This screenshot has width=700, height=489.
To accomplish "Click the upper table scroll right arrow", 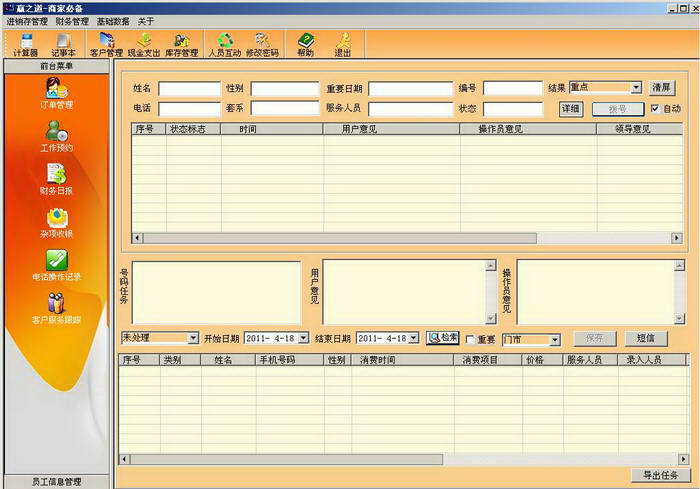I will coord(677,238).
